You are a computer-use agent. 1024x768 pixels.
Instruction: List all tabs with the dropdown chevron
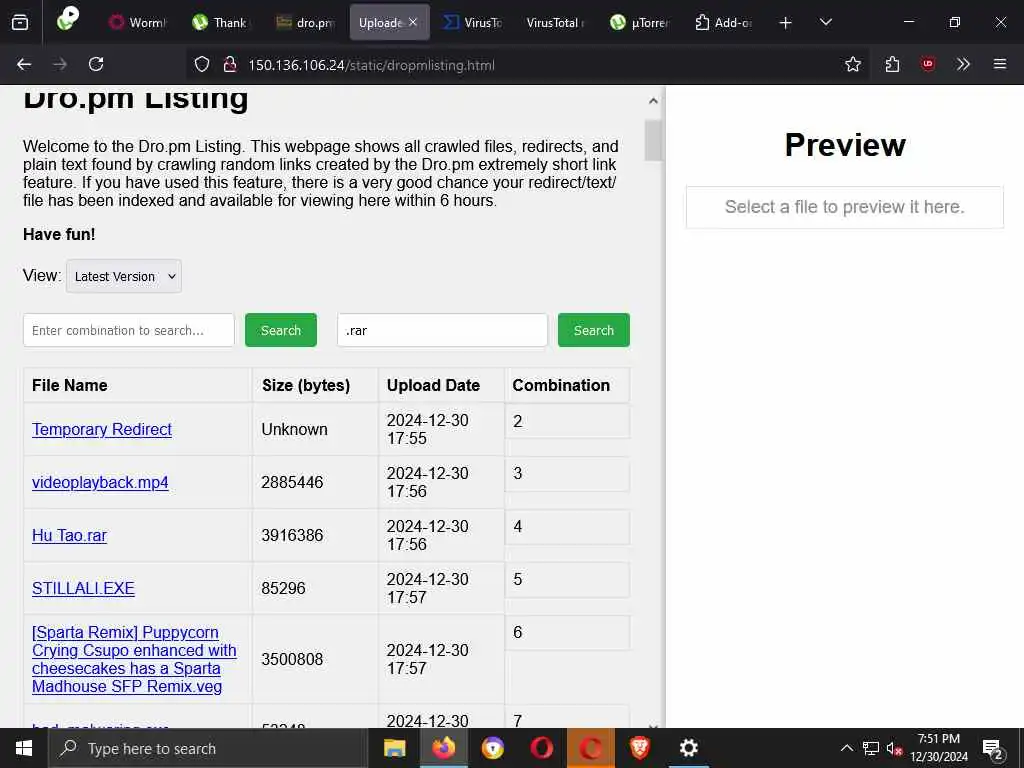click(825, 22)
